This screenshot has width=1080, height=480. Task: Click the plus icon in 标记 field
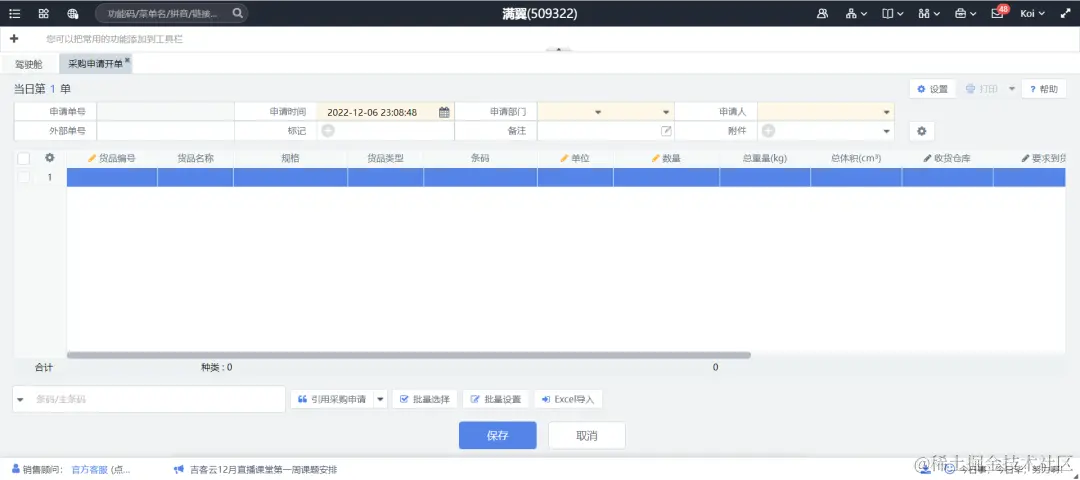click(x=329, y=131)
